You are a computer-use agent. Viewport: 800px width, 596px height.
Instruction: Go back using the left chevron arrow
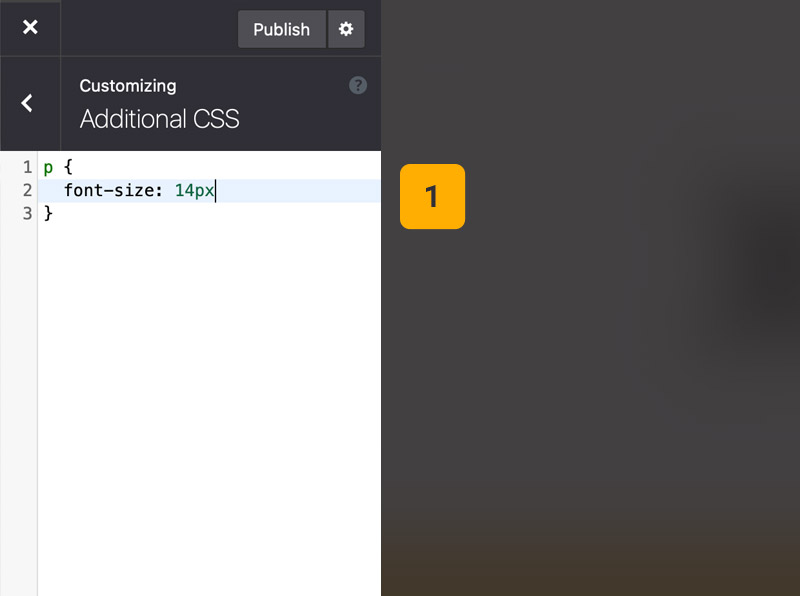(x=28, y=103)
